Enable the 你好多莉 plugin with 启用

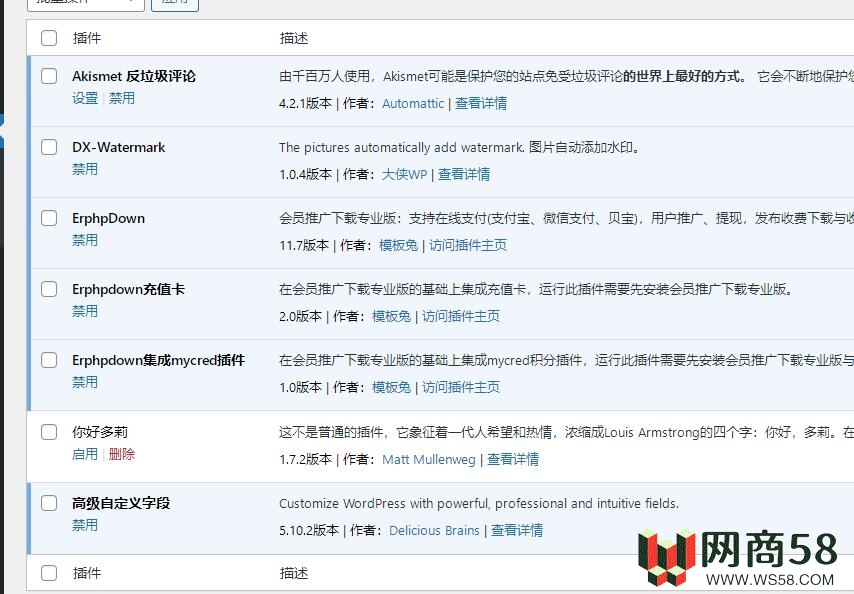85,454
